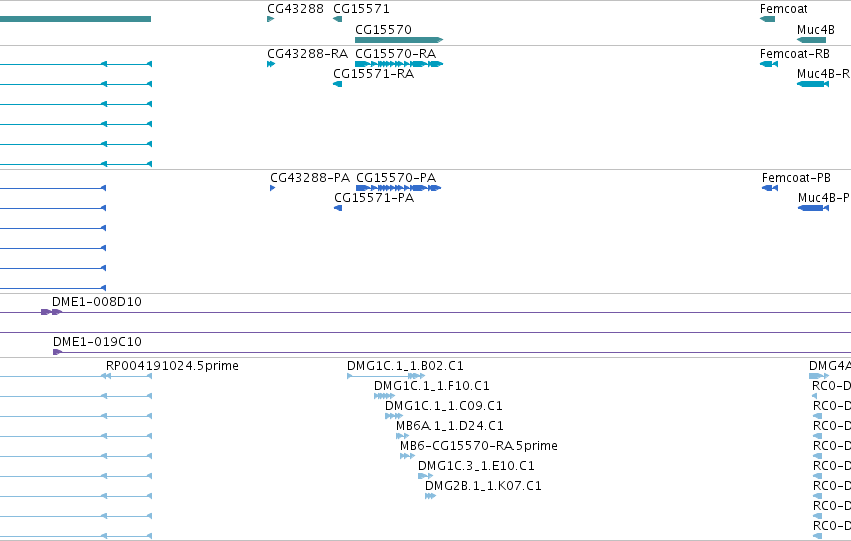Viewport: 851px width, 541px height.
Task: Click the CG15570-PA coding glyph
Action: click(x=398, y=188)
